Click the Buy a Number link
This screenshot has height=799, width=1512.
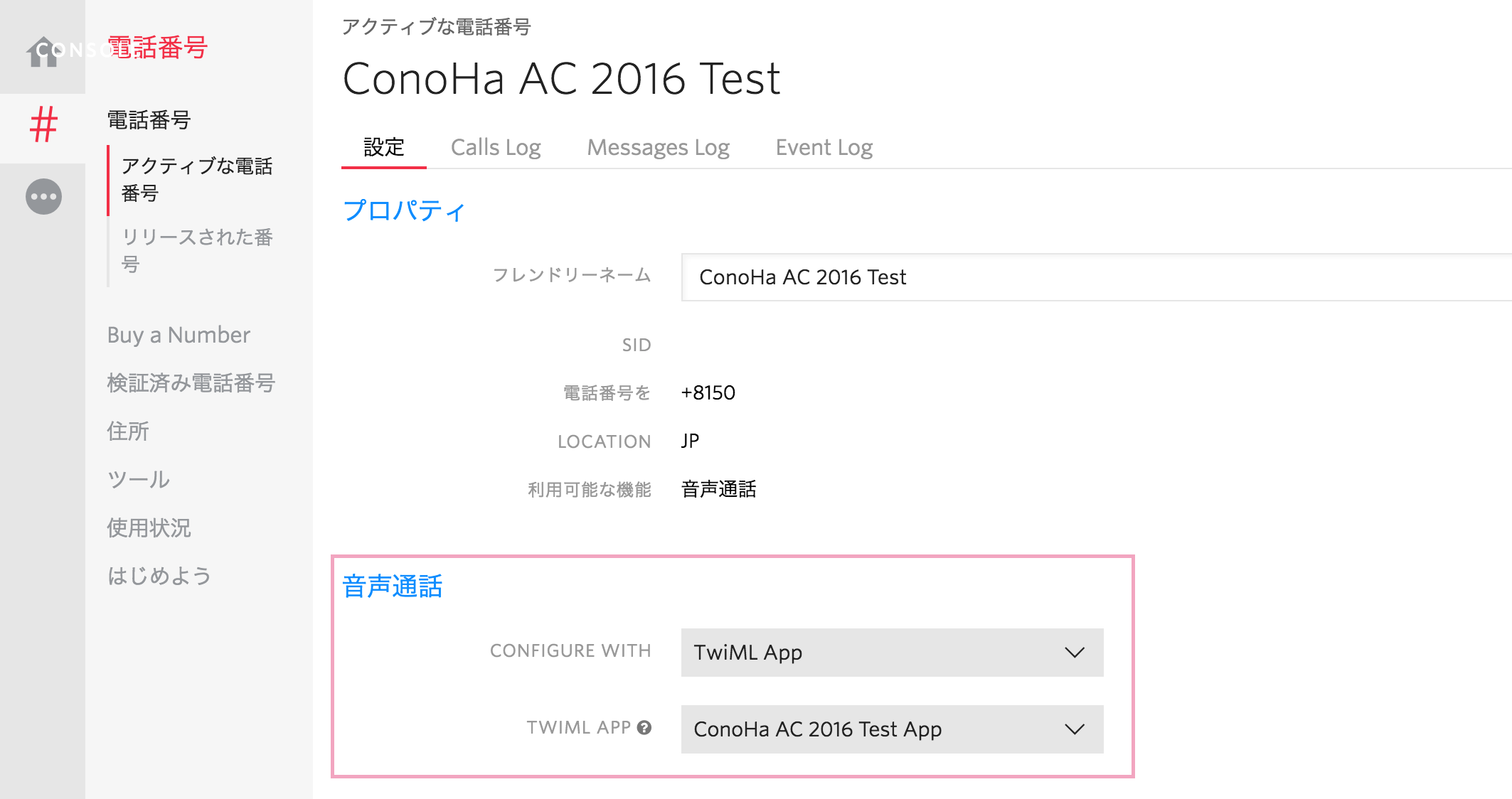tap(179, 334)
